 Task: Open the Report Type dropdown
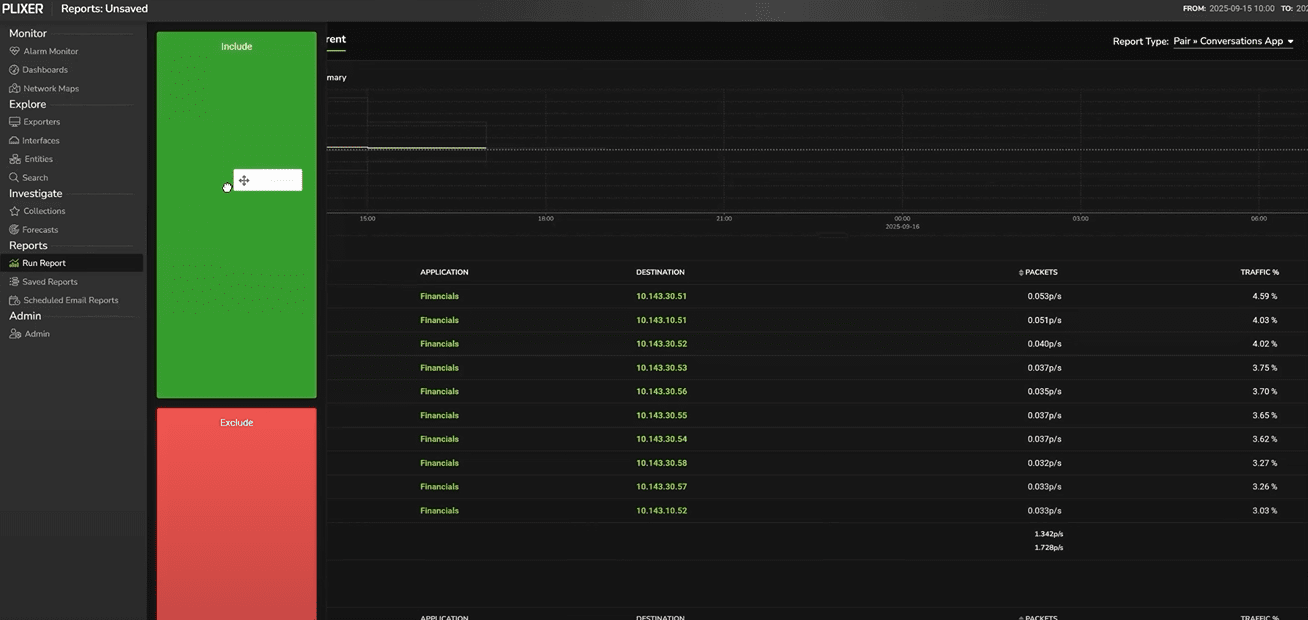click(x=1233, y=41)
